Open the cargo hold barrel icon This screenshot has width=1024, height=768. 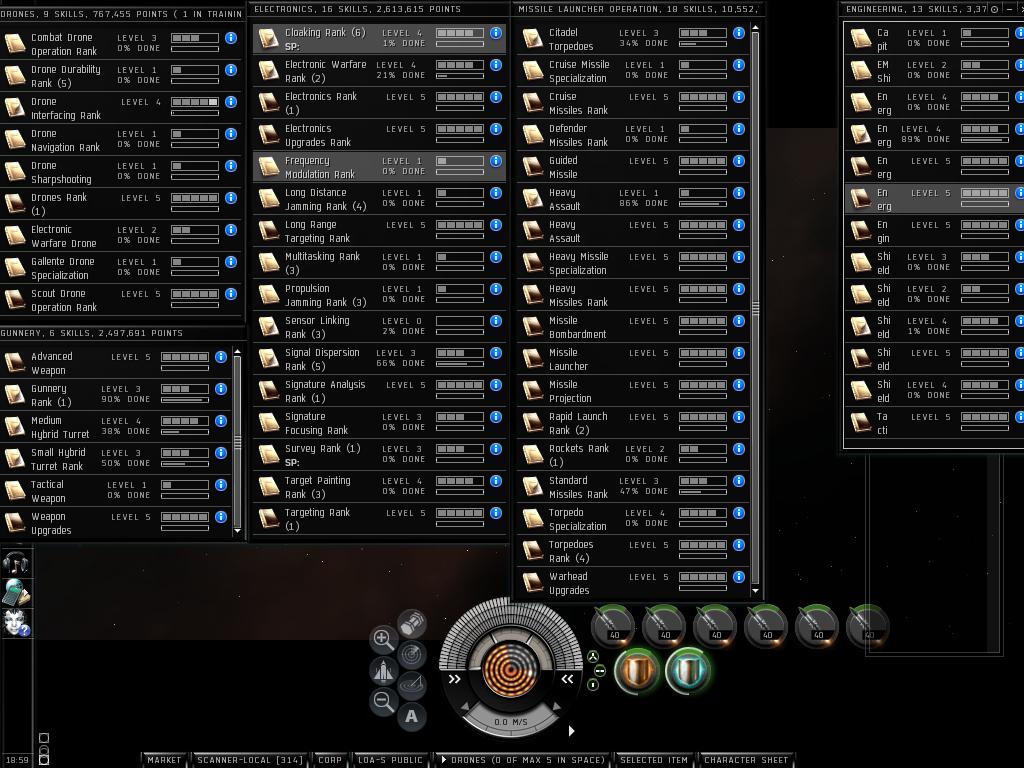tap(411, 623)
